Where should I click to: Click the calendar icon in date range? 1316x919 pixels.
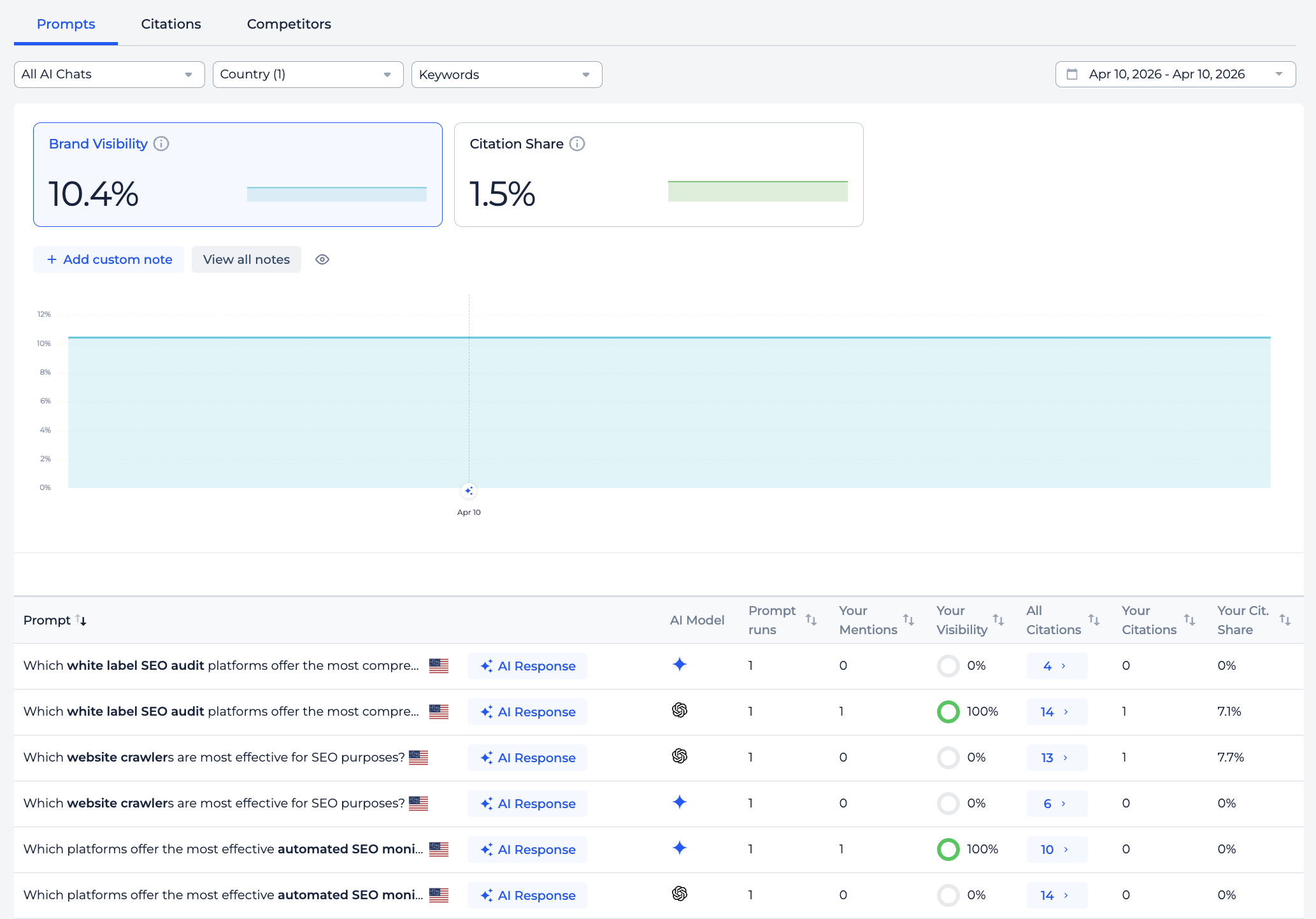(1072, 75)
